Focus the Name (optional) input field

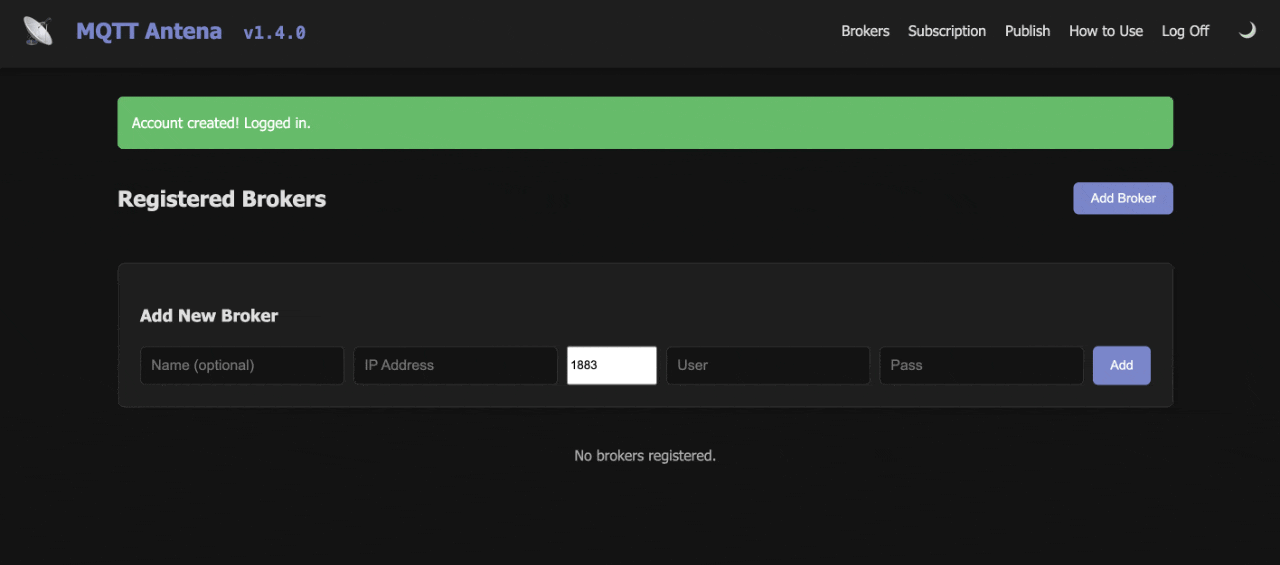(242, 365)
